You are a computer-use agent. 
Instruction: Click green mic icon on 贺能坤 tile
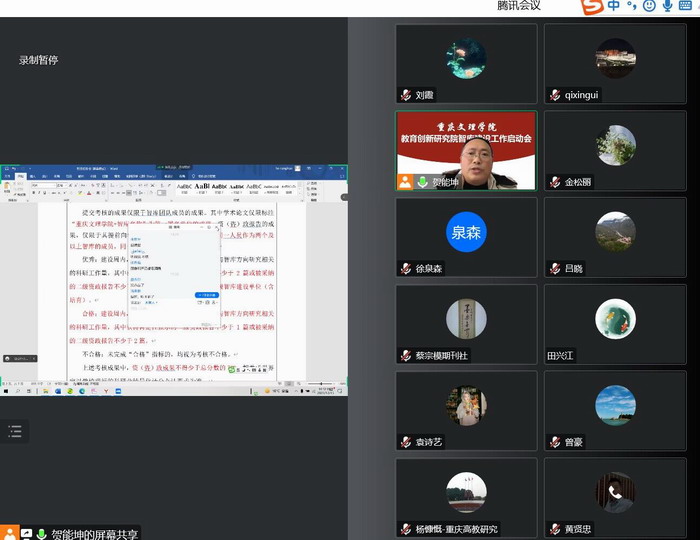422,182
